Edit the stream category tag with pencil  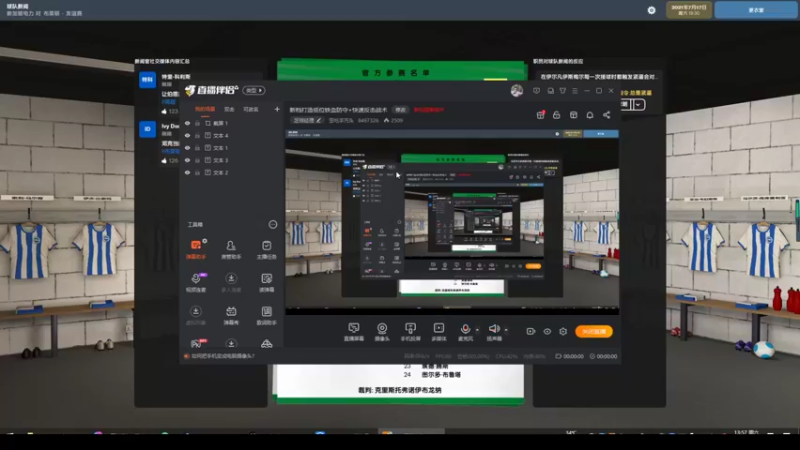click(308, 120)
